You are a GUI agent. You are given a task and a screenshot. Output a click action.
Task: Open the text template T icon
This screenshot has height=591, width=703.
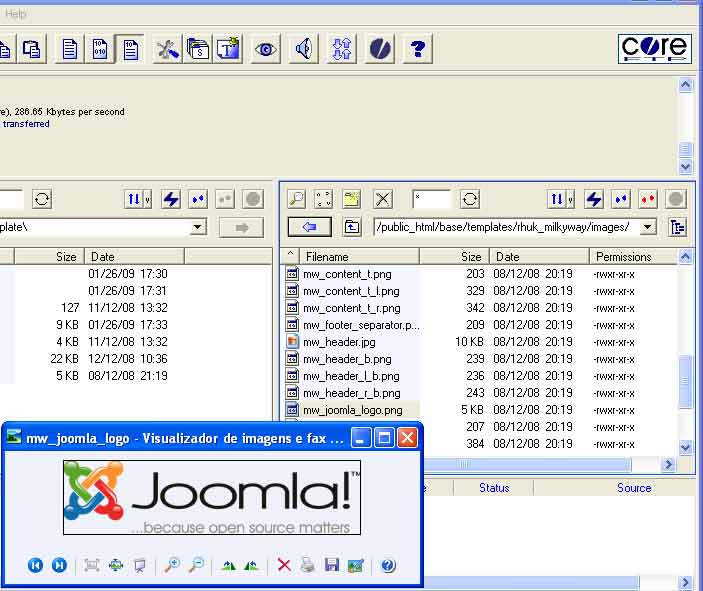(228, 49)
